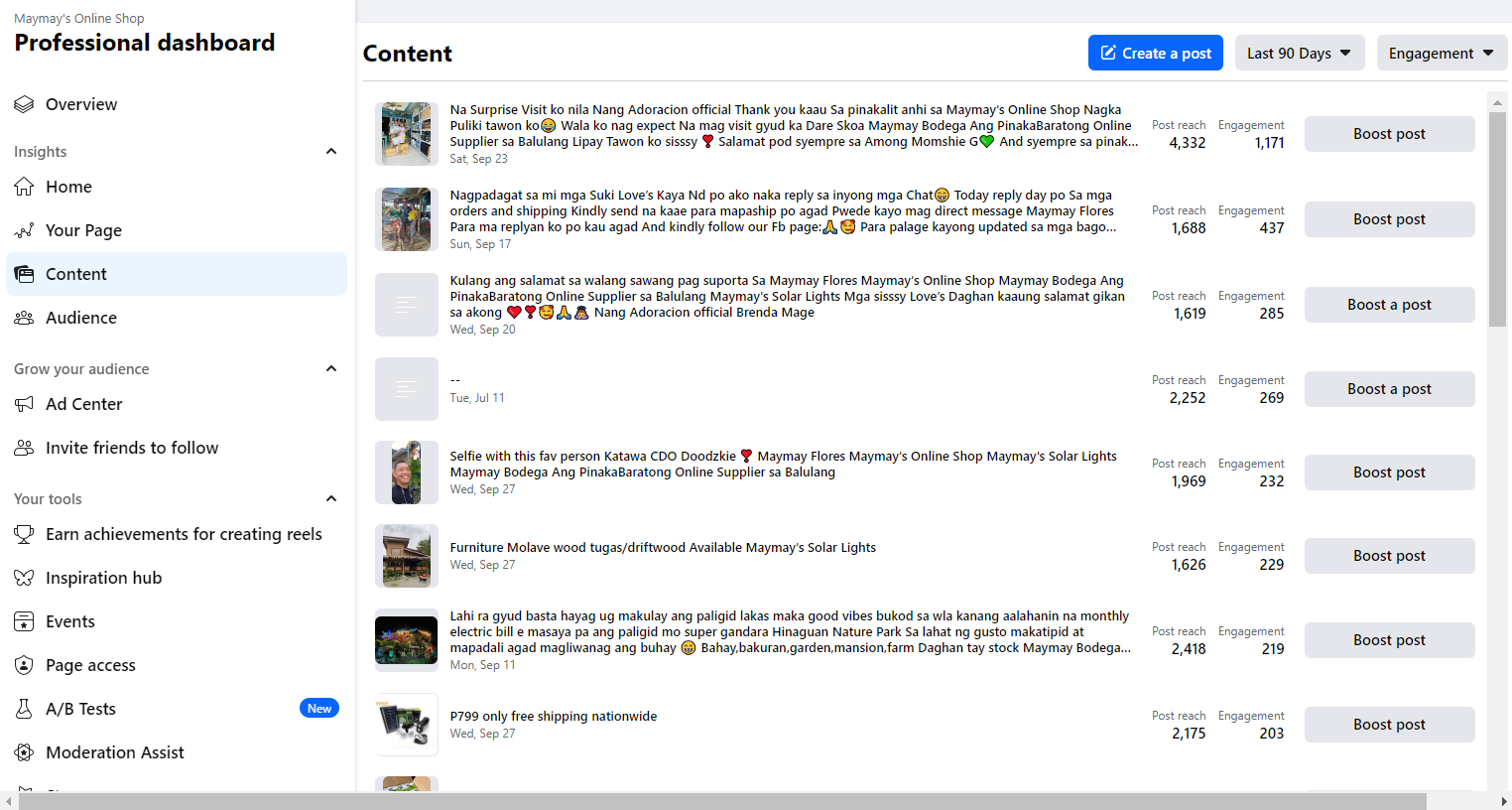Viewport: 1512px width, 810px height.
Task: Collapse the Grow your audience section
Action: tap(331, 369)
